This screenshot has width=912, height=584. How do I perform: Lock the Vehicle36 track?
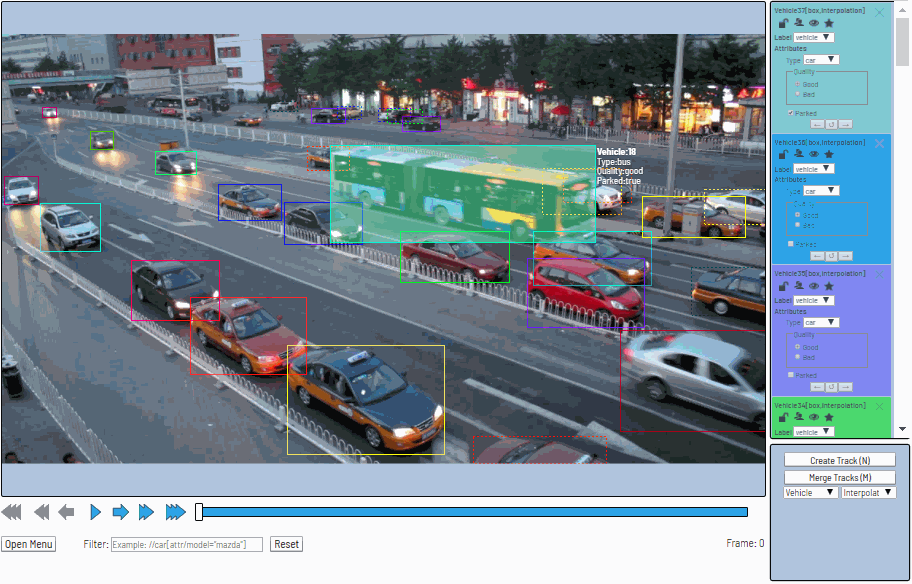tap(783, 154)
